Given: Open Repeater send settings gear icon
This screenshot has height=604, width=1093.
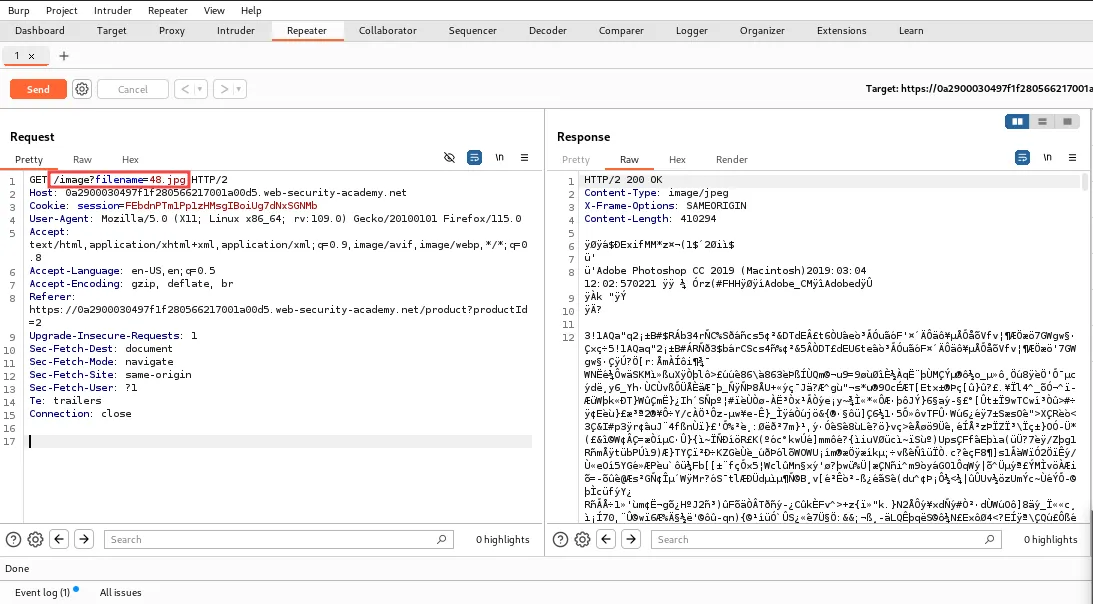Looking at the screenshot, I should click(82, 89).
